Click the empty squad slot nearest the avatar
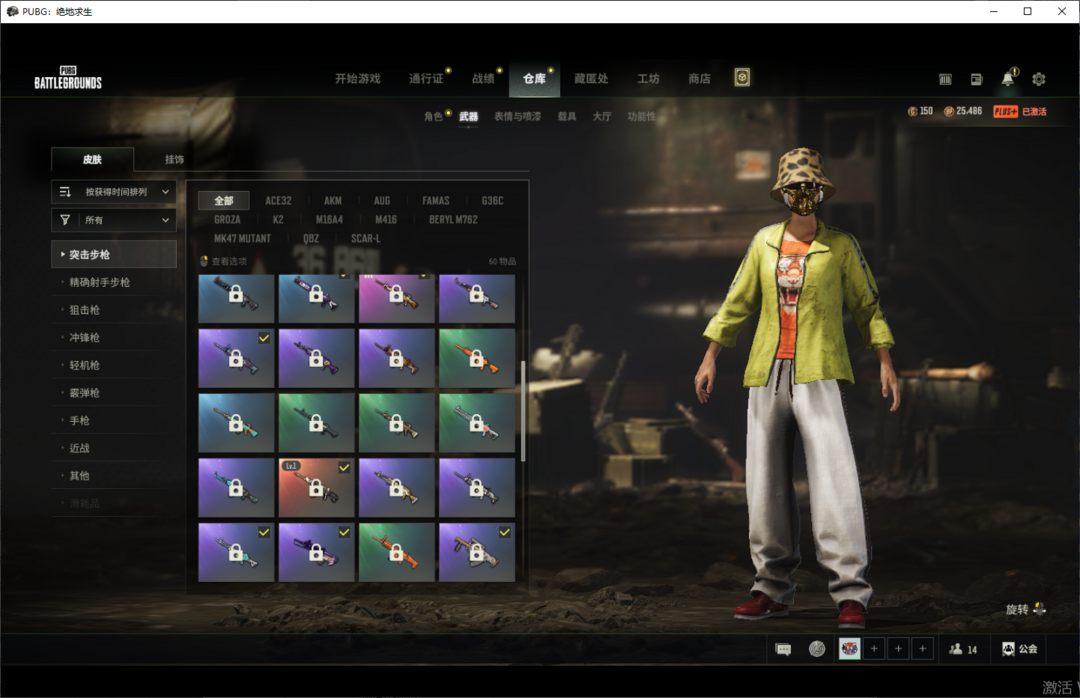Screen dimensions: 1080x698 click(x=874, y=648)
